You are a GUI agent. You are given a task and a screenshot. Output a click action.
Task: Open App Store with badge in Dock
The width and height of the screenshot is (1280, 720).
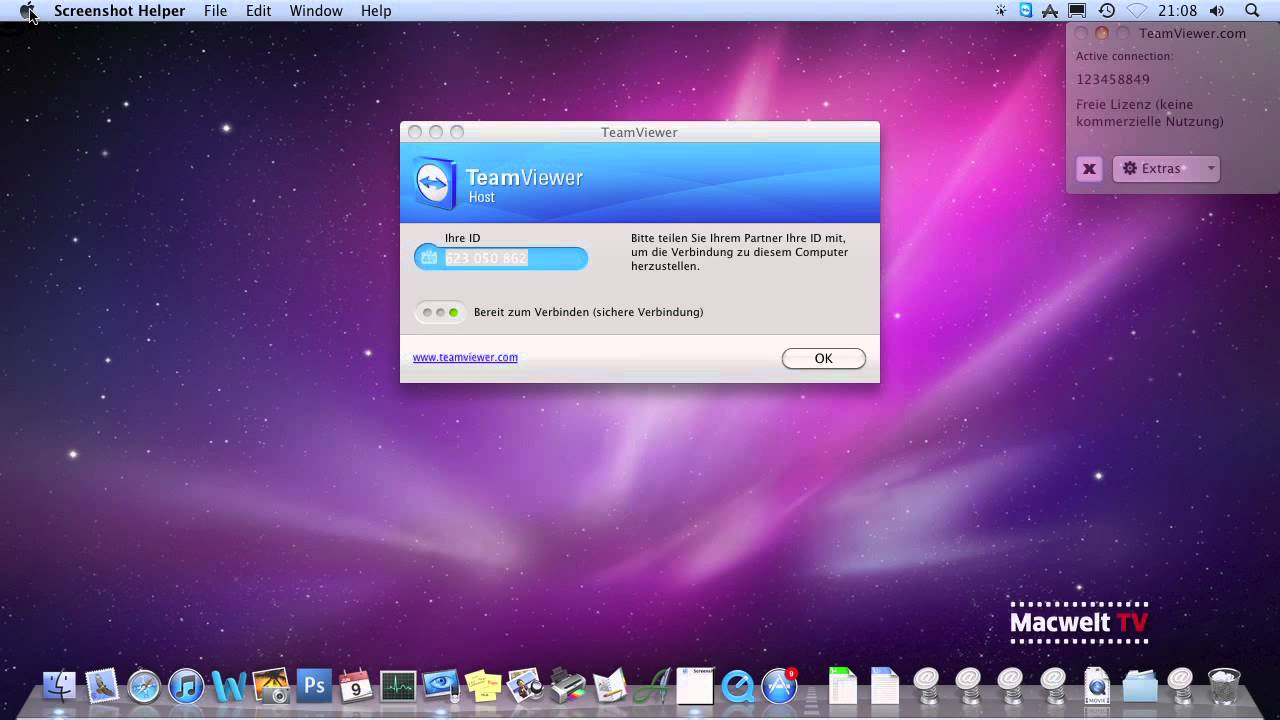tap(780, 686)
